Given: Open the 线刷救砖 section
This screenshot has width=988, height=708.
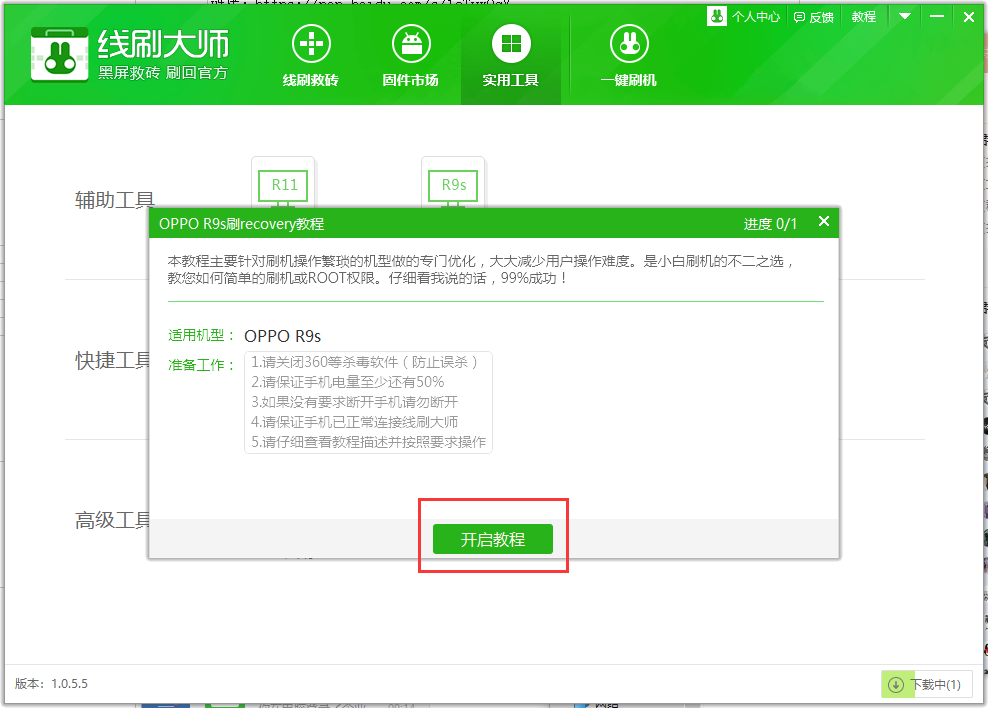Looking at the screenshot, I should click(311, 55).
